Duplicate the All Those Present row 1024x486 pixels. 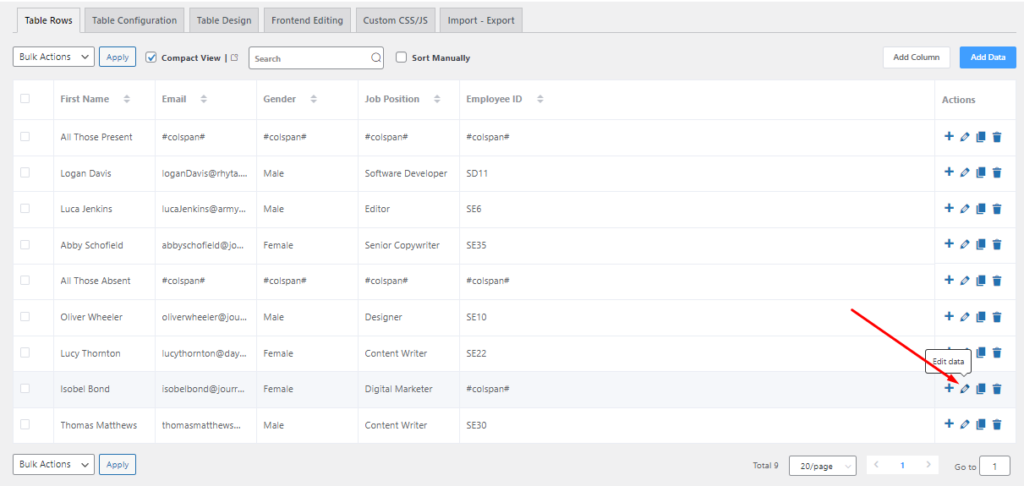(x=980, y=137)
